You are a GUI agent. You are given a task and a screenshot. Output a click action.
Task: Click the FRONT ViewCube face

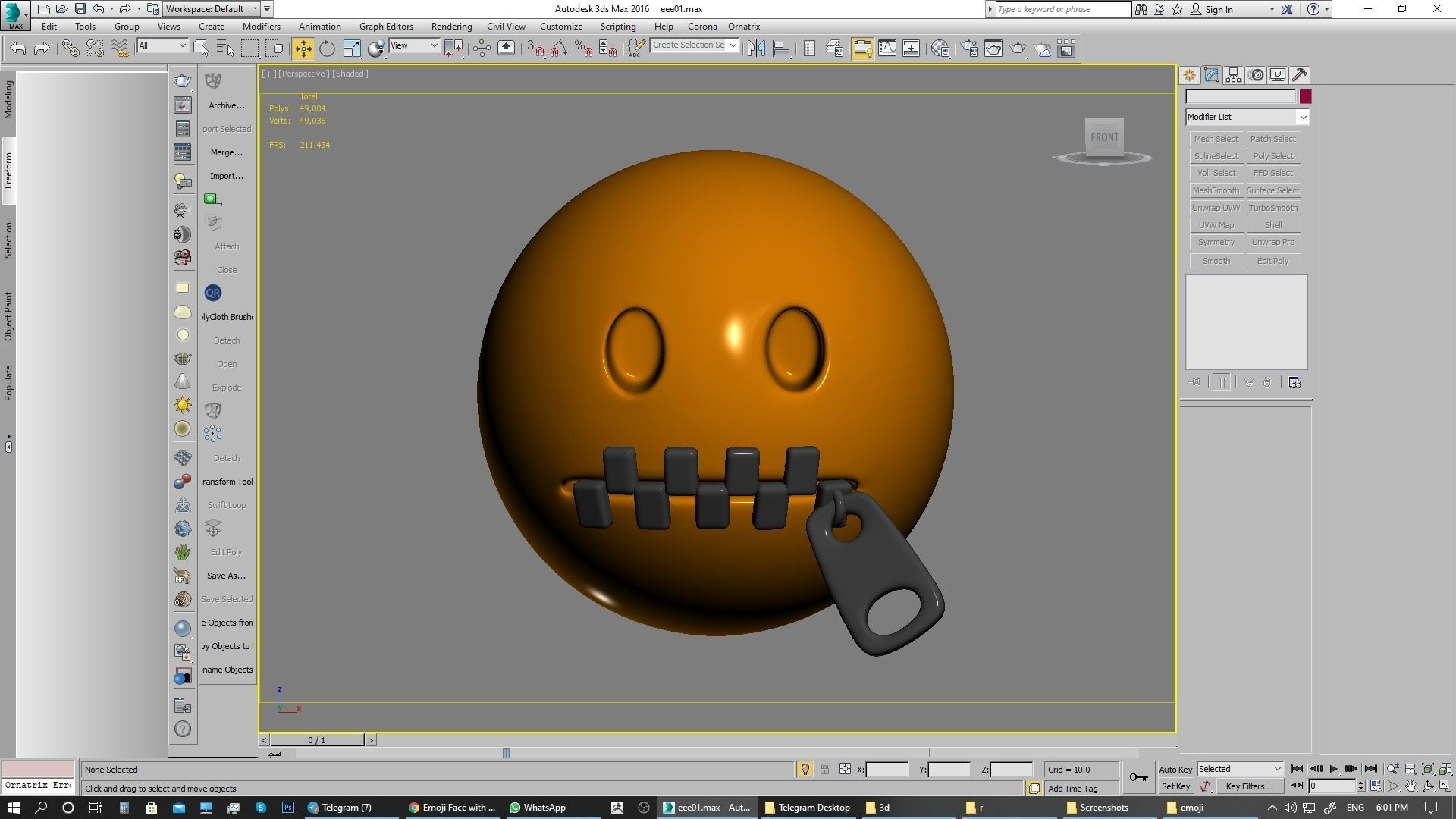(x=1104, y=137)
